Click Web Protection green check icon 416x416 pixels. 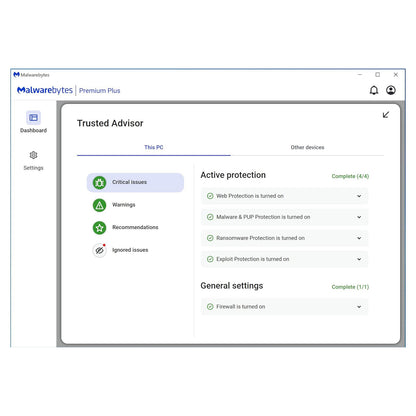(210, 196)
